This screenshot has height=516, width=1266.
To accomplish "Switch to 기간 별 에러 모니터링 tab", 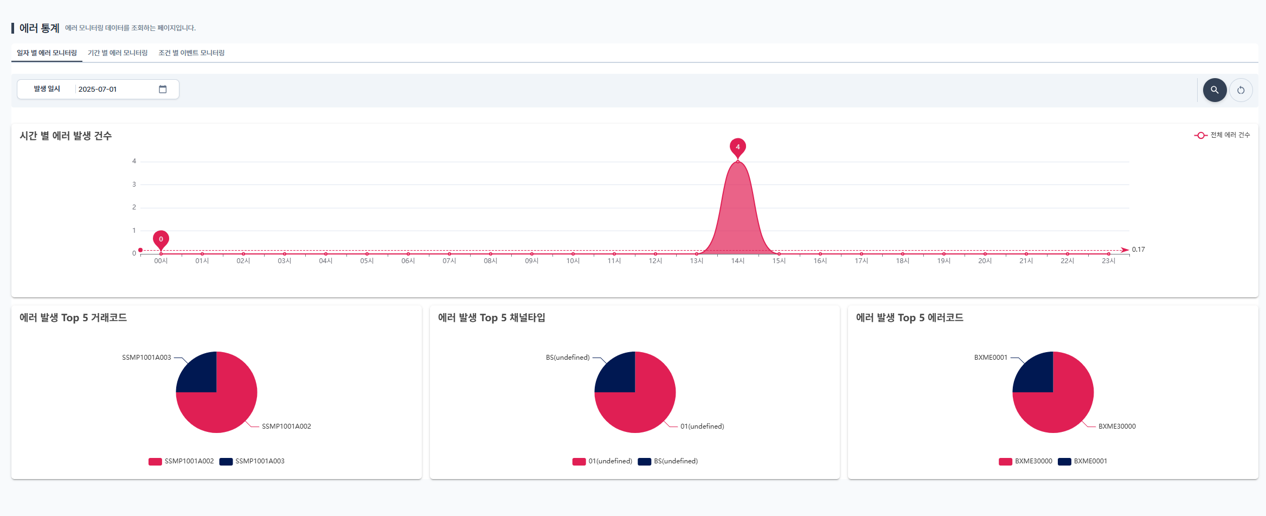I will point(117,53).
